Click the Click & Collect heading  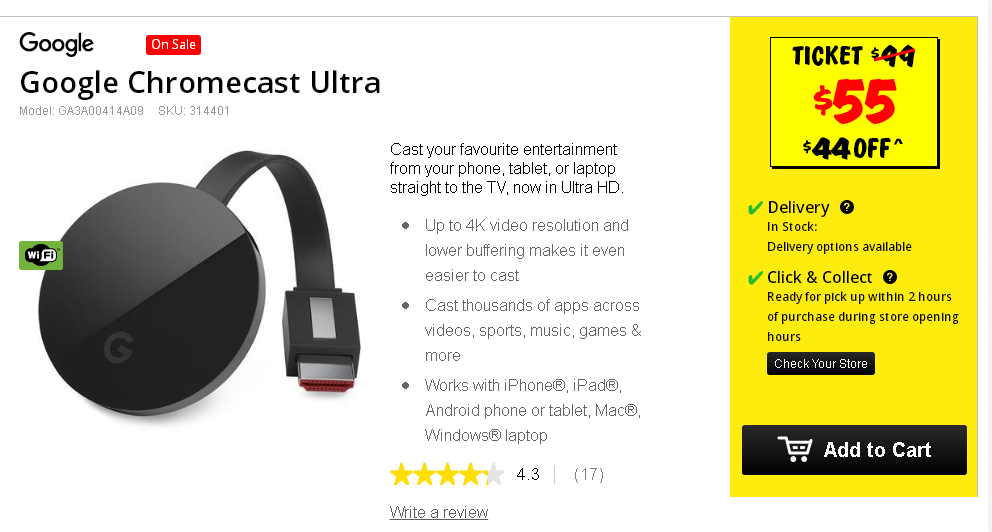819,277
